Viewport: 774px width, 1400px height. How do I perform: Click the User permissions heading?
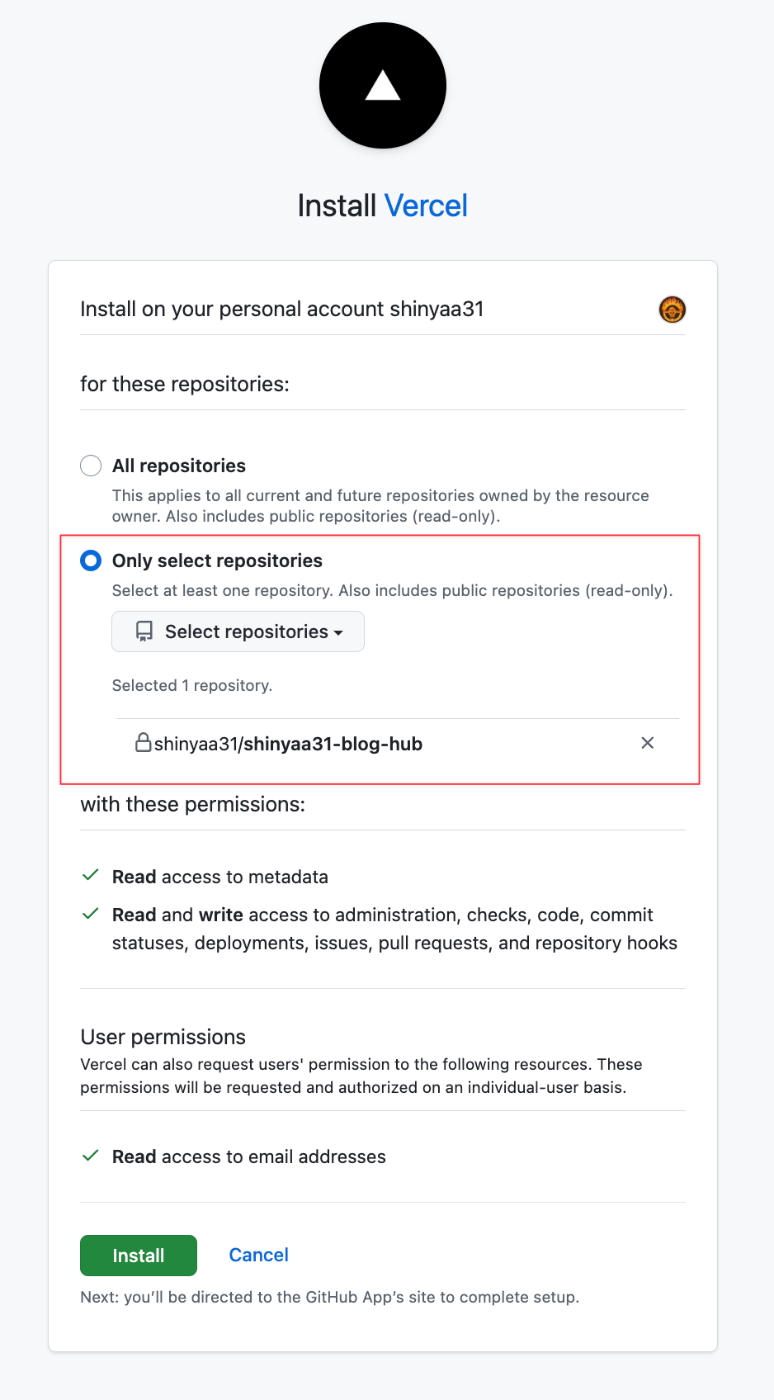point(163,1036)
